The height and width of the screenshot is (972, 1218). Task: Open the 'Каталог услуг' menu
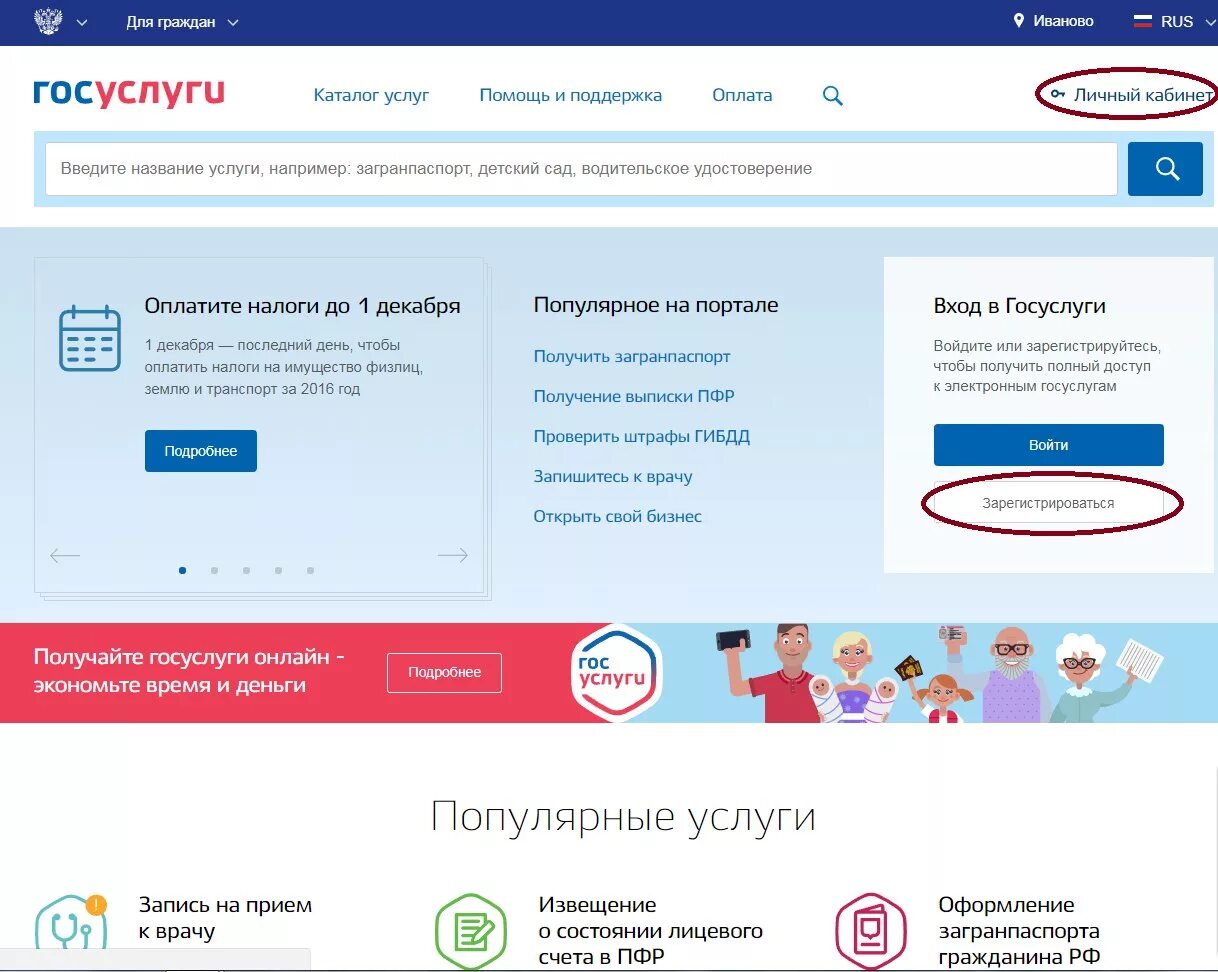coord(371,95)
